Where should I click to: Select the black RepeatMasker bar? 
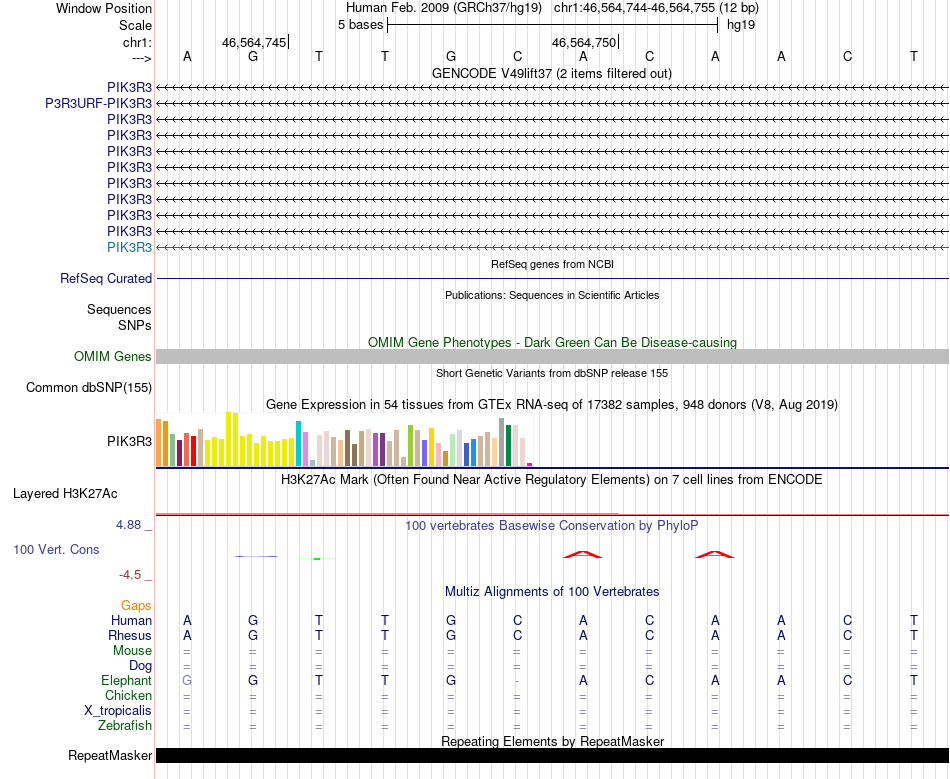pos(552,755)
